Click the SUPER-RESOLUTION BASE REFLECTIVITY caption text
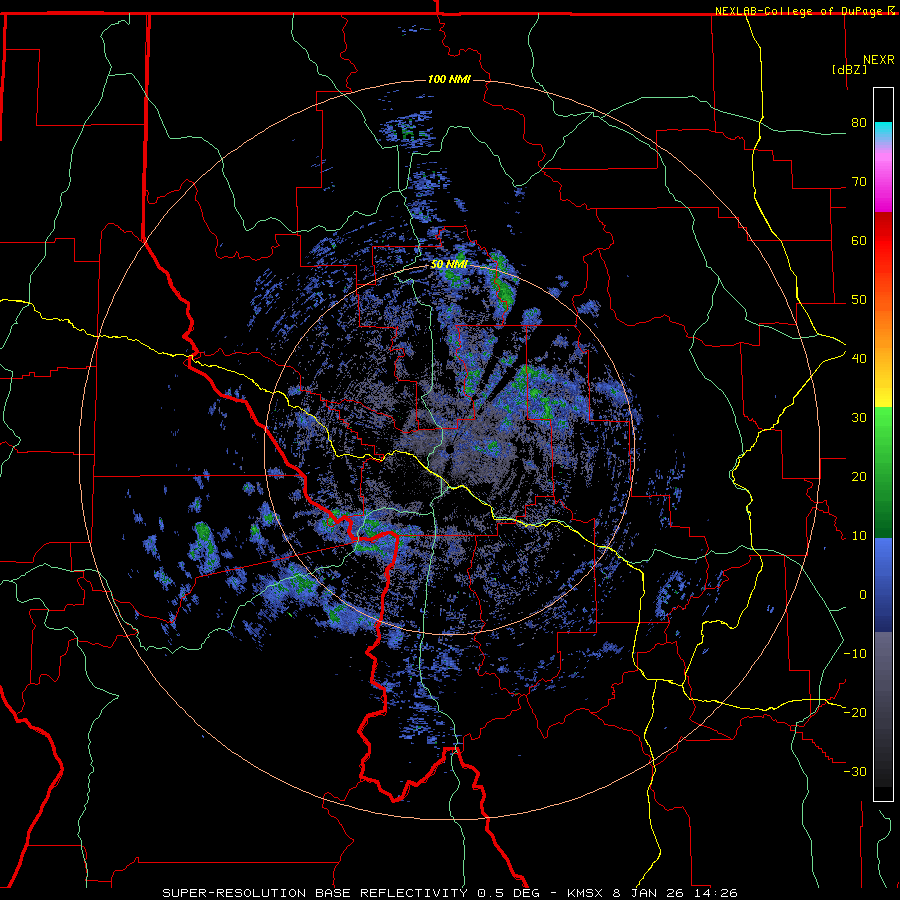Viewport: 900px width, 900px height. click(x=315, y=893)
